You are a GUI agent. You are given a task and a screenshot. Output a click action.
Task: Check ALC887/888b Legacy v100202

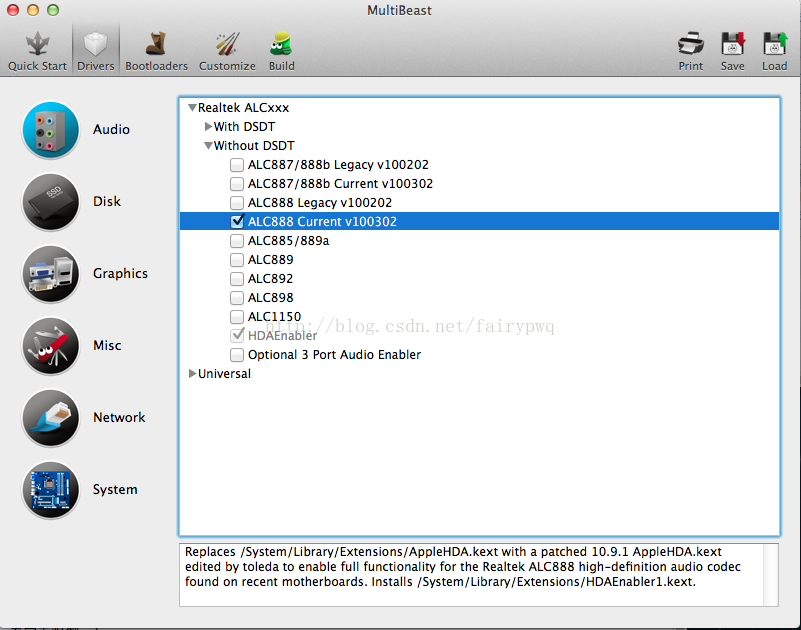coord(237,165)
